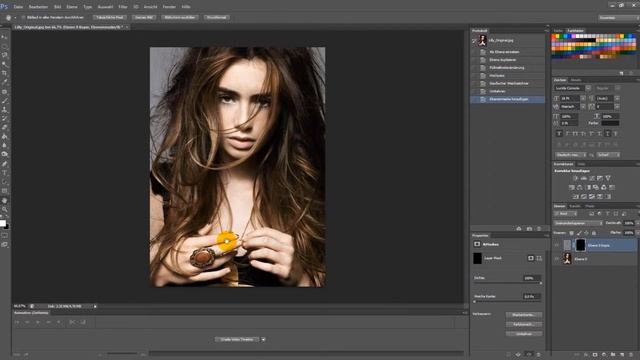Add Curves adjustment in Korrekturen panel
The width and height of the screenshot is (640, 360).
591,178
